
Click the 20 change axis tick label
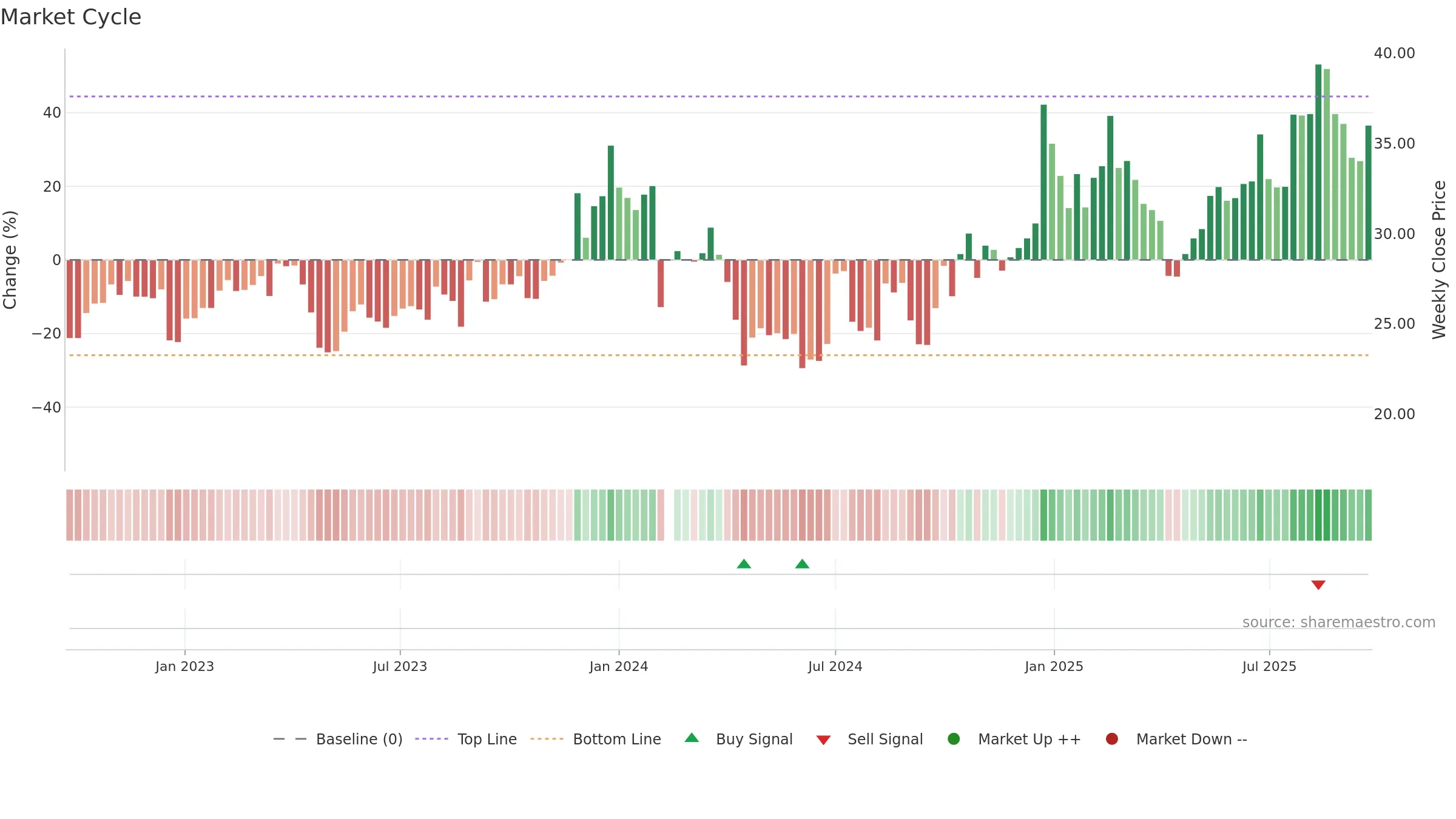point(52,187)
